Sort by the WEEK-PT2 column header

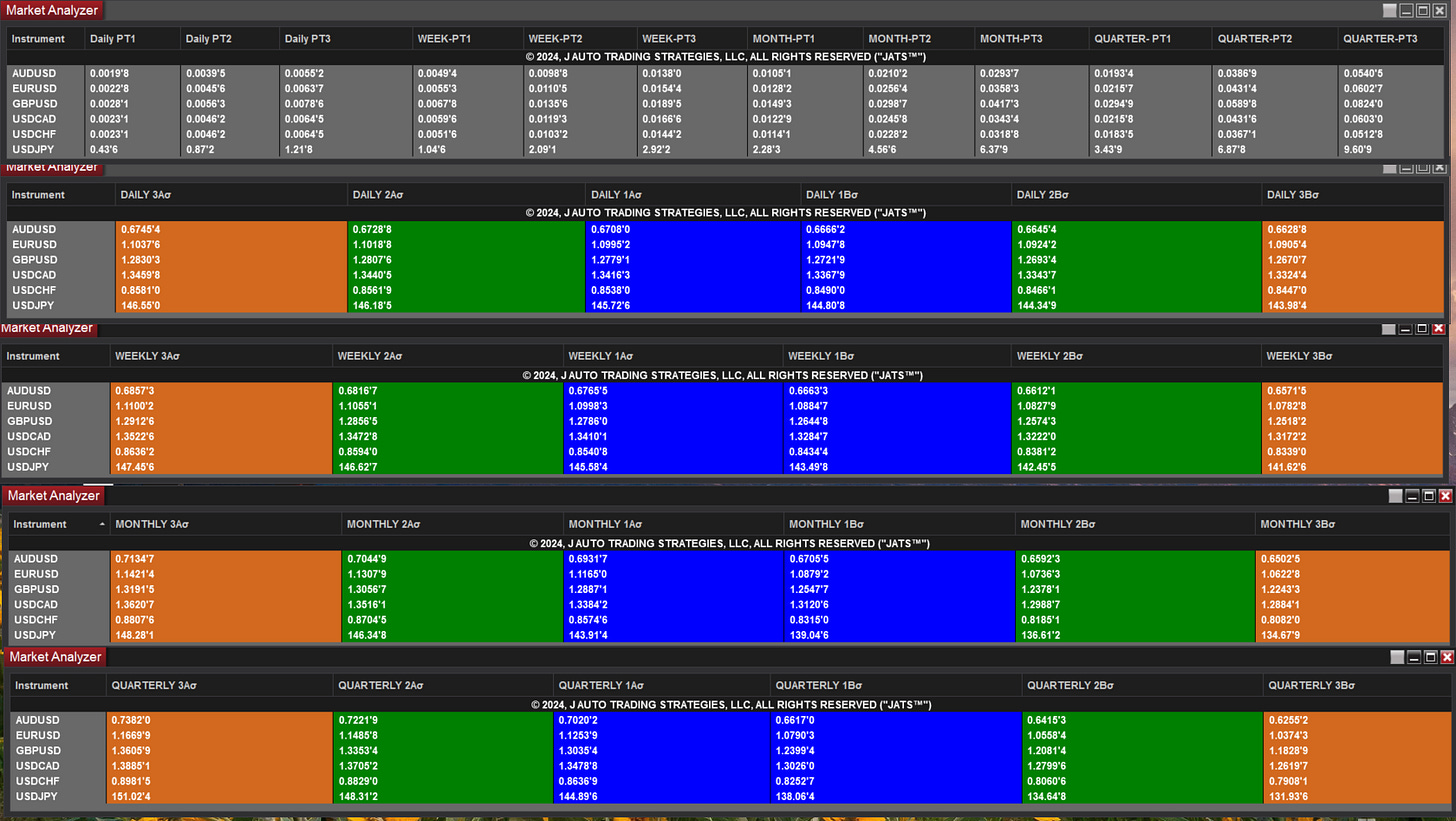[x=580, y=39]
